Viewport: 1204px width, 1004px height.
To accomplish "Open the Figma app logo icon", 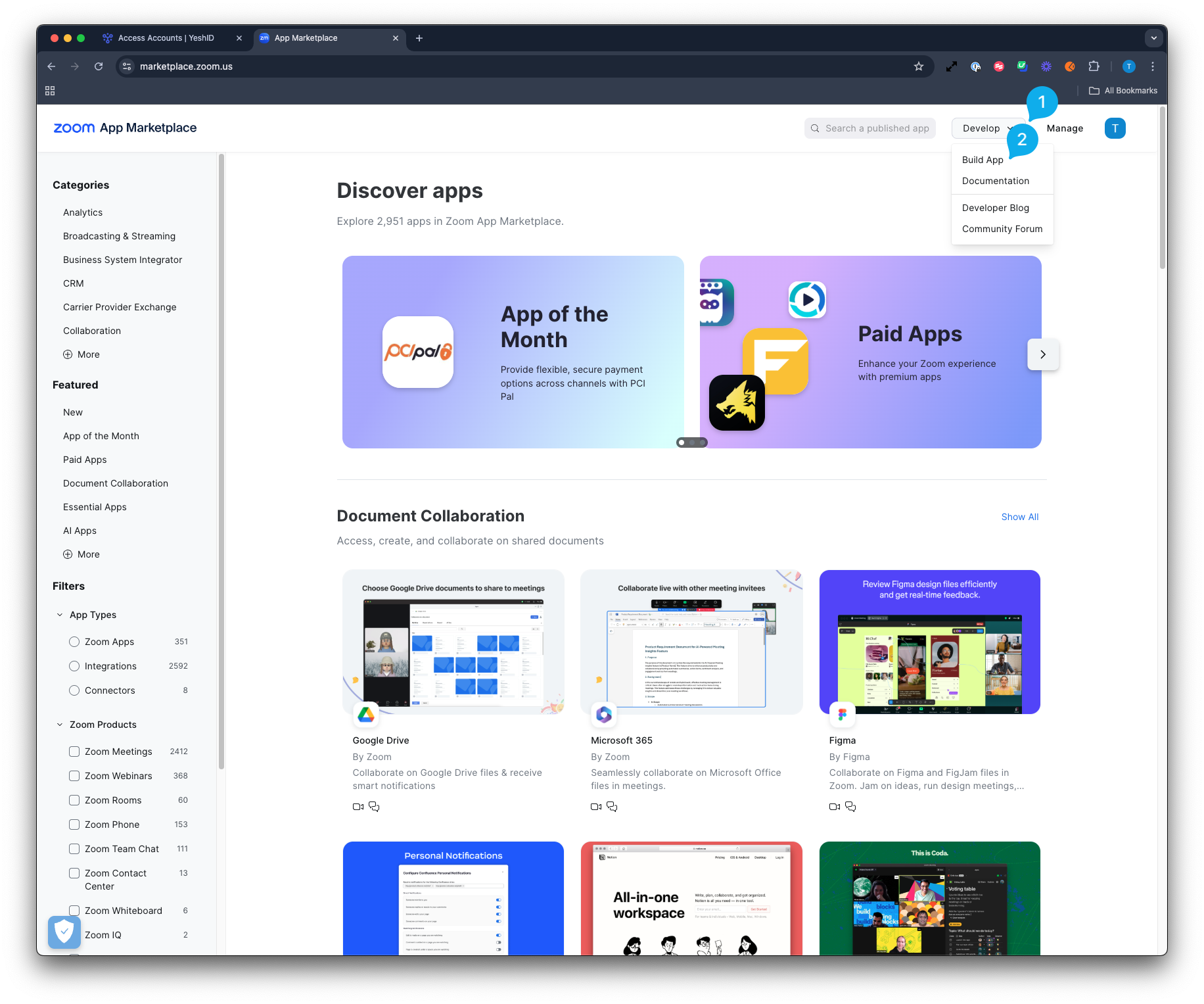I will (842, 715).
